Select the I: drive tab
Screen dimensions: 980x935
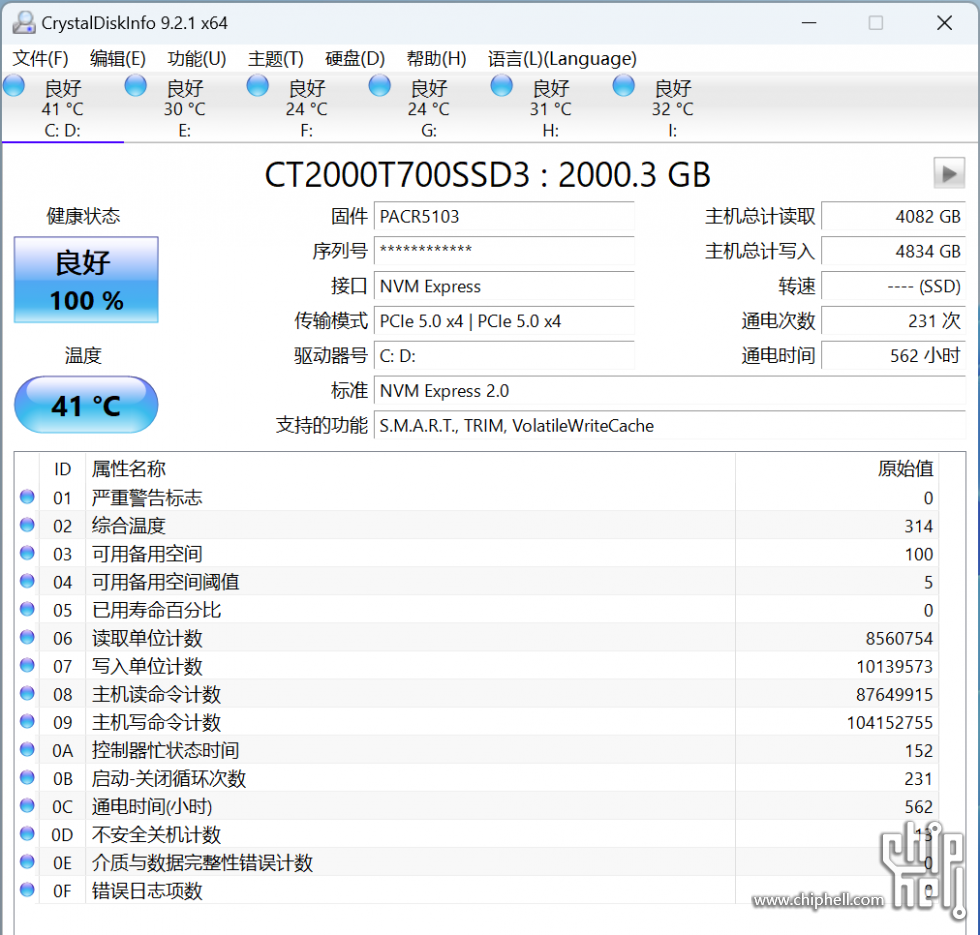672,108
